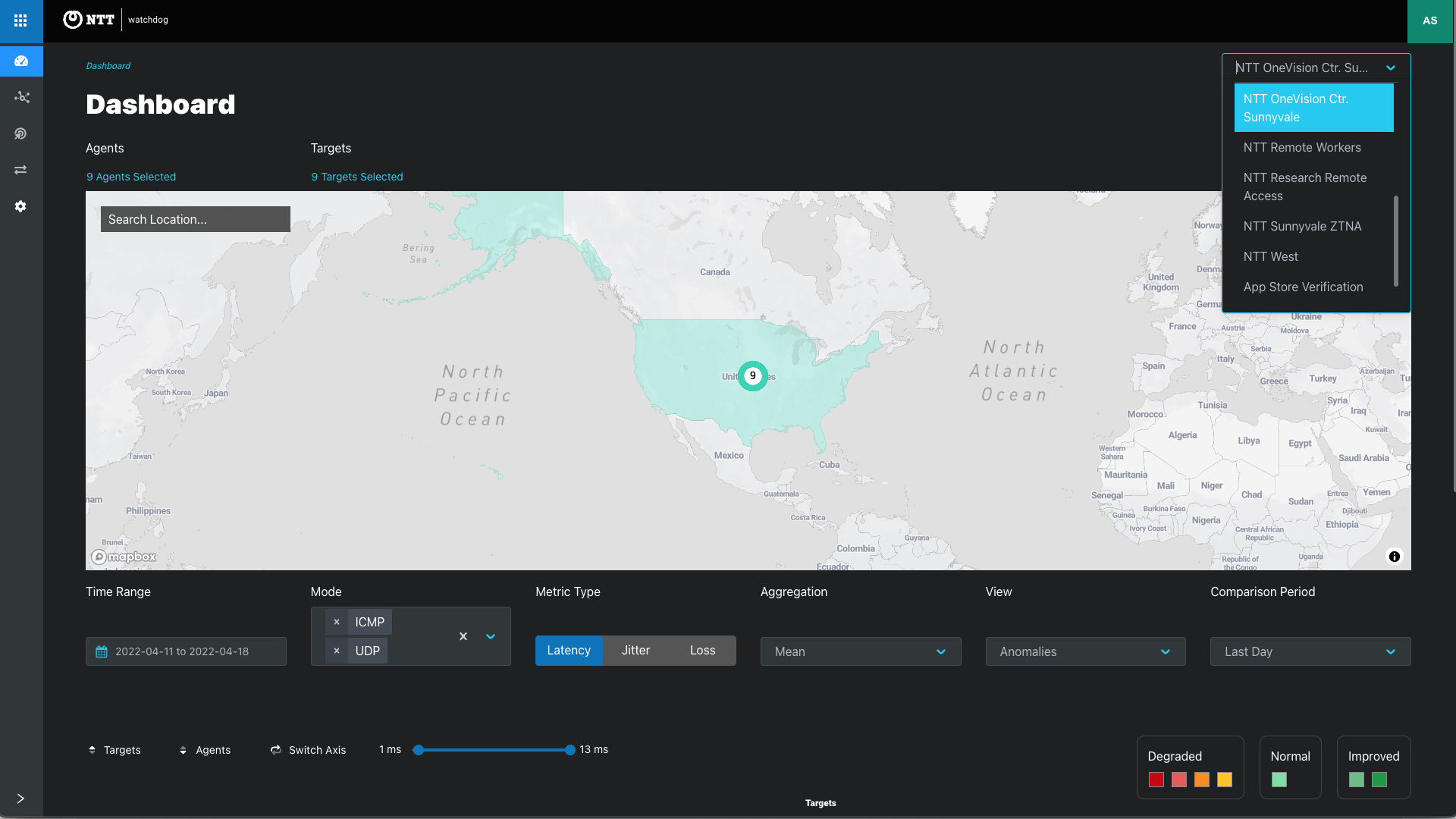Remove the UDP mode tag
This screenshot has height=819, width=1456.
(x=337, y=651)
